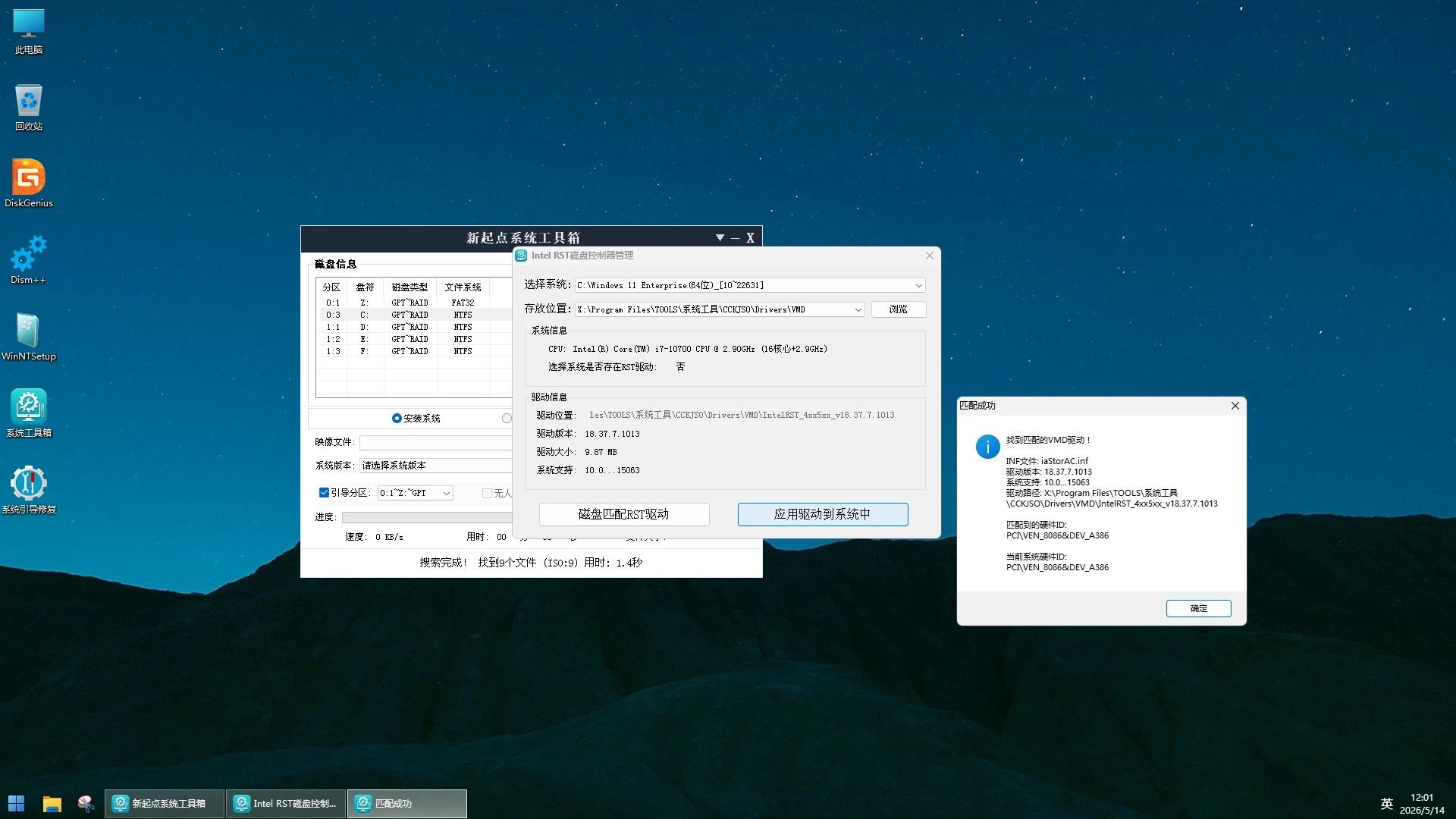The width and height of the screenshot is (1456, 819).
Task: Click the Intel RST dialog title icon
Action: [x=522, y=256]
